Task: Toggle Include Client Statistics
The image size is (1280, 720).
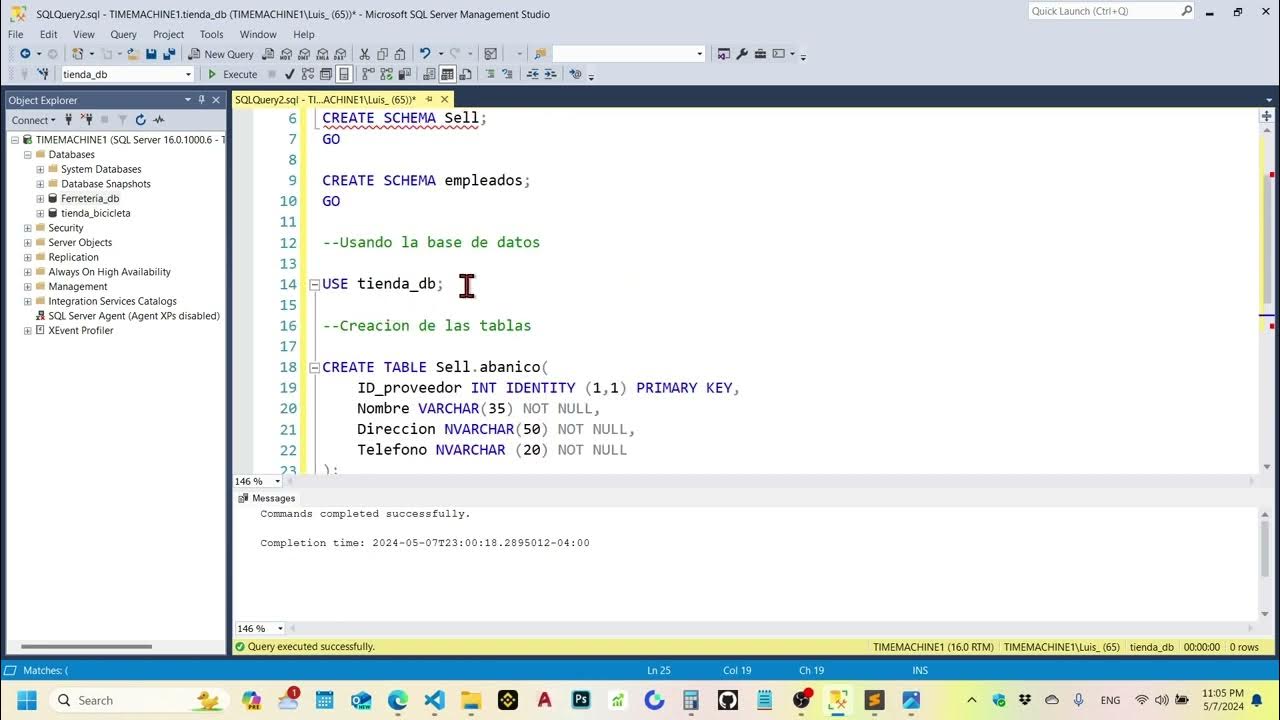Action: pyautogui.click(x=404, y=74)
